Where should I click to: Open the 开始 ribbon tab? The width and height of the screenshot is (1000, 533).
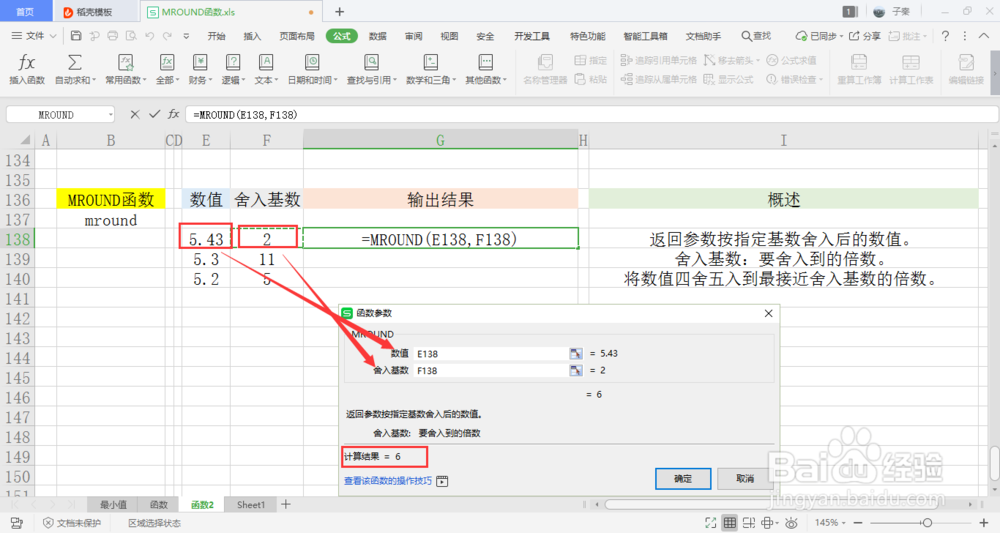tap(216, 36)
